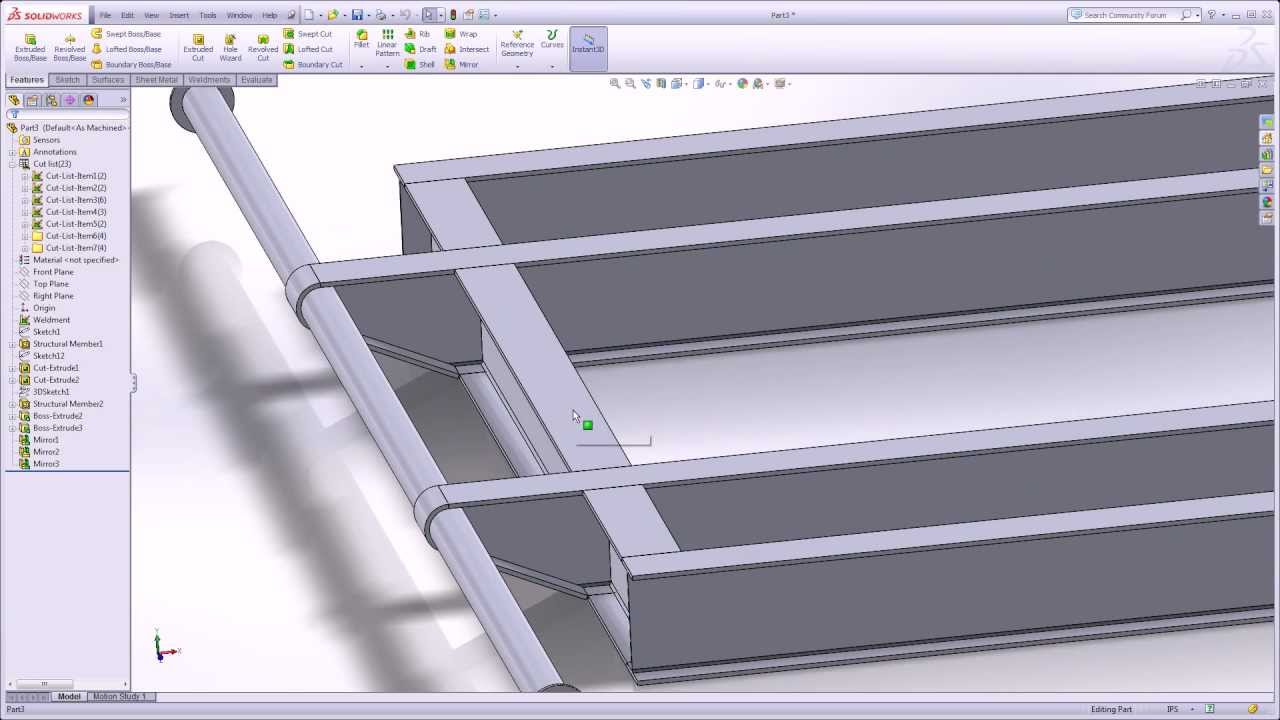Collapse the Cut list(23) node
This screenshot has width=1280, height=720.
click(x=12, y=164)
